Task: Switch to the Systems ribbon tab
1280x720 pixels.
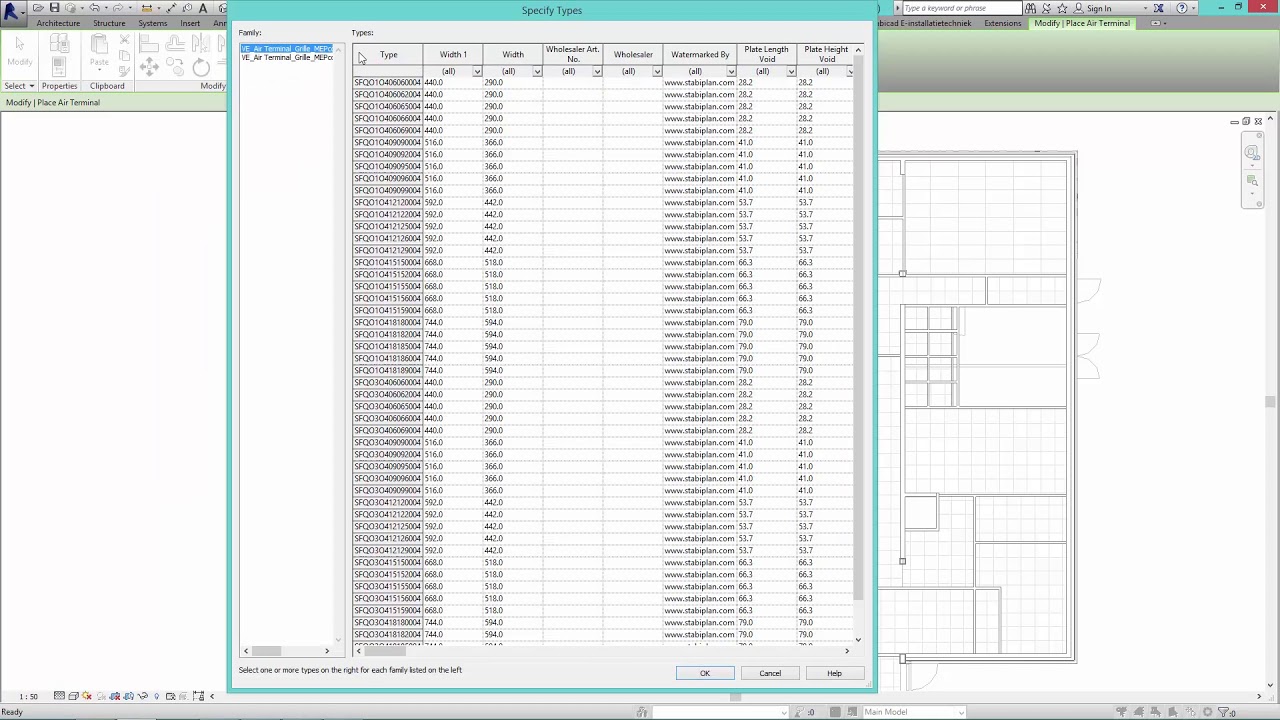Action: pos(153,23)
